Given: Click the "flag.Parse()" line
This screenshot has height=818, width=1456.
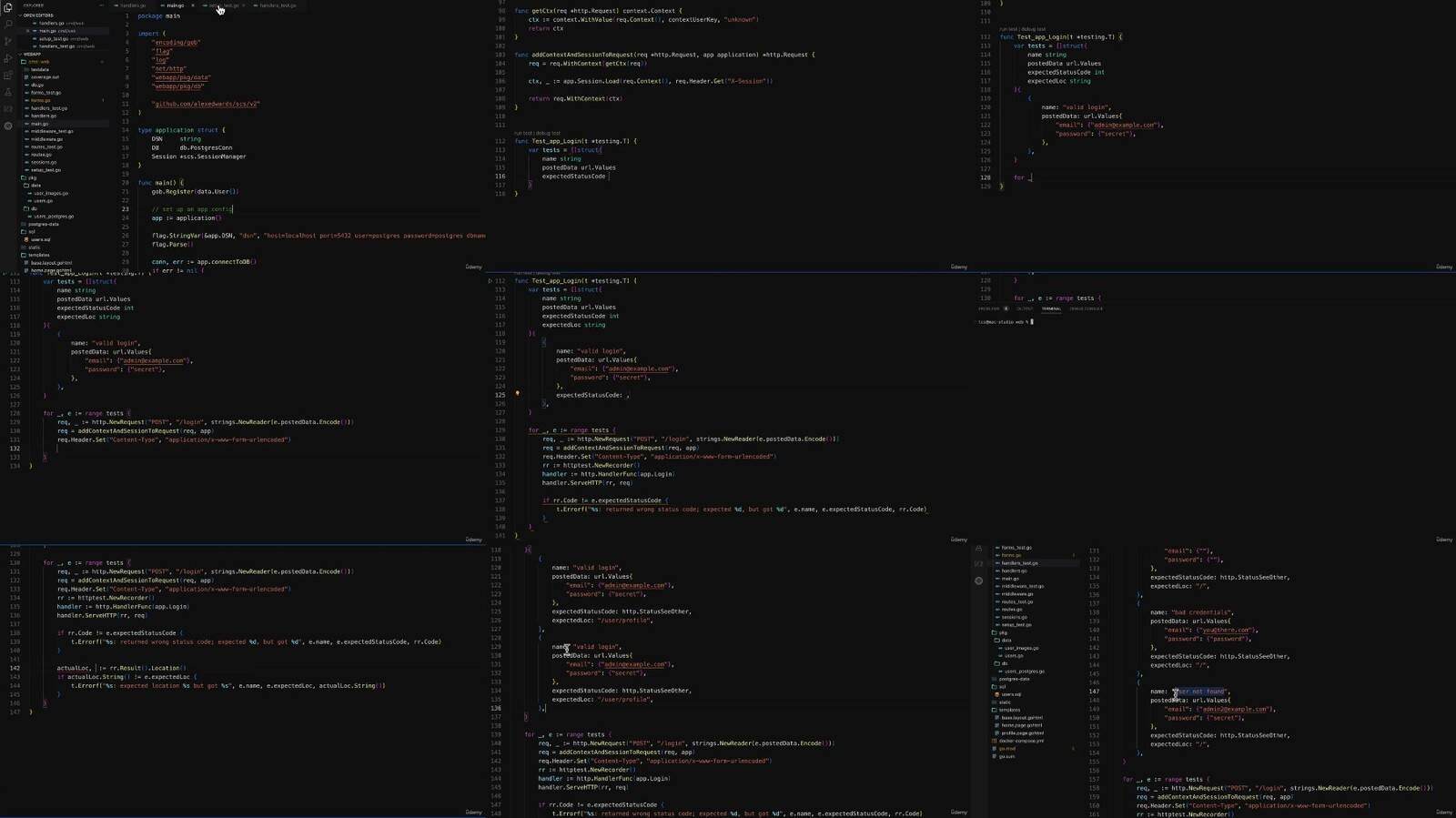Looking at the screenshot, I should coord(171,245).
